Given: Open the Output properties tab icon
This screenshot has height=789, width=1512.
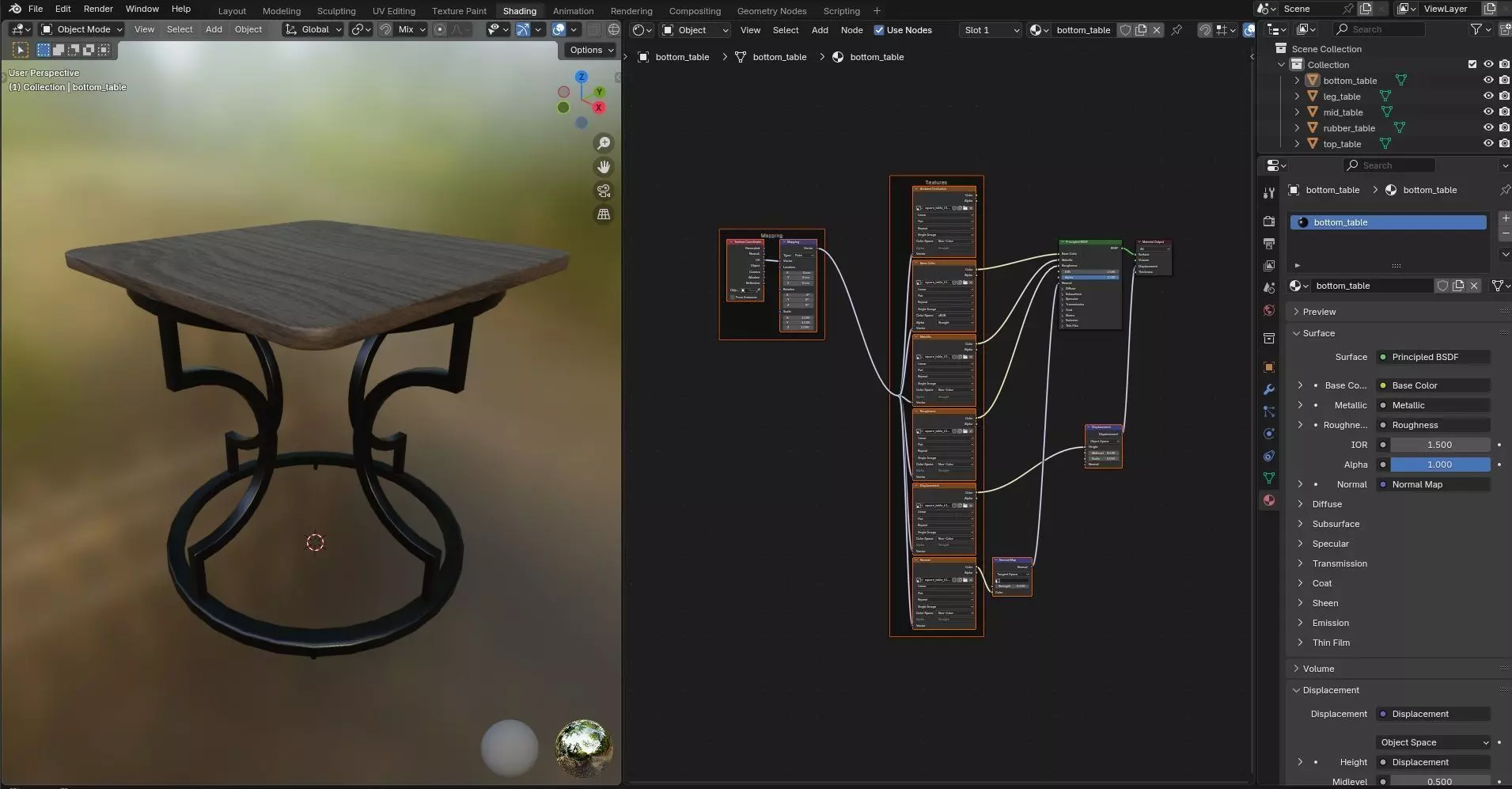Looking at the screenshot, I should 1269,244.
